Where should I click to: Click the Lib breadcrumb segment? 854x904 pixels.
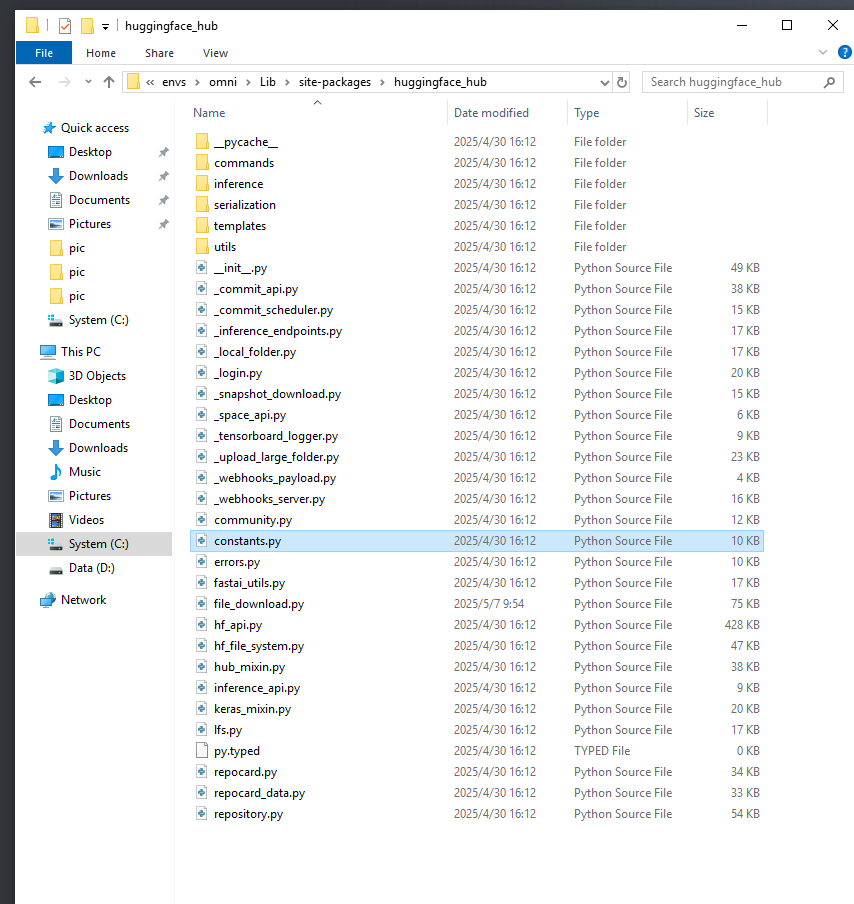tap(268, 82)
